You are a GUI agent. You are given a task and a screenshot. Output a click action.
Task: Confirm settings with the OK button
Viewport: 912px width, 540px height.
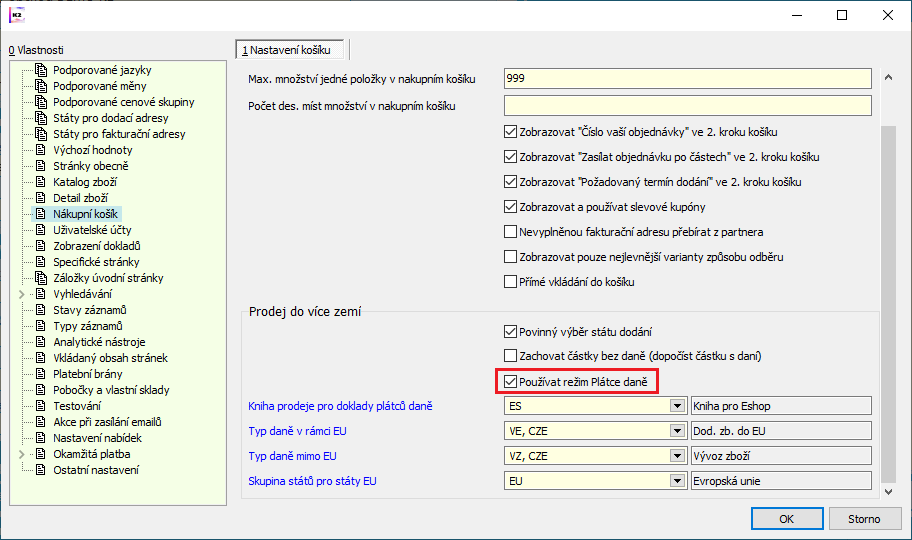click(787, 519)
